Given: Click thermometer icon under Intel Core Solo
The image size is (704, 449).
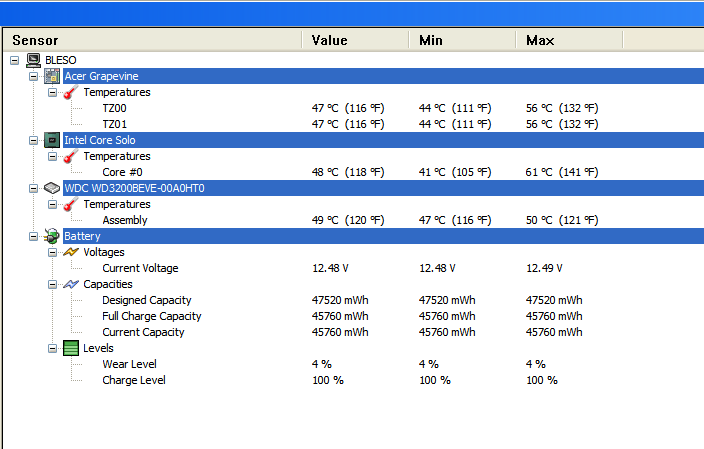Looking at the screenshot, I should (70, 156).
